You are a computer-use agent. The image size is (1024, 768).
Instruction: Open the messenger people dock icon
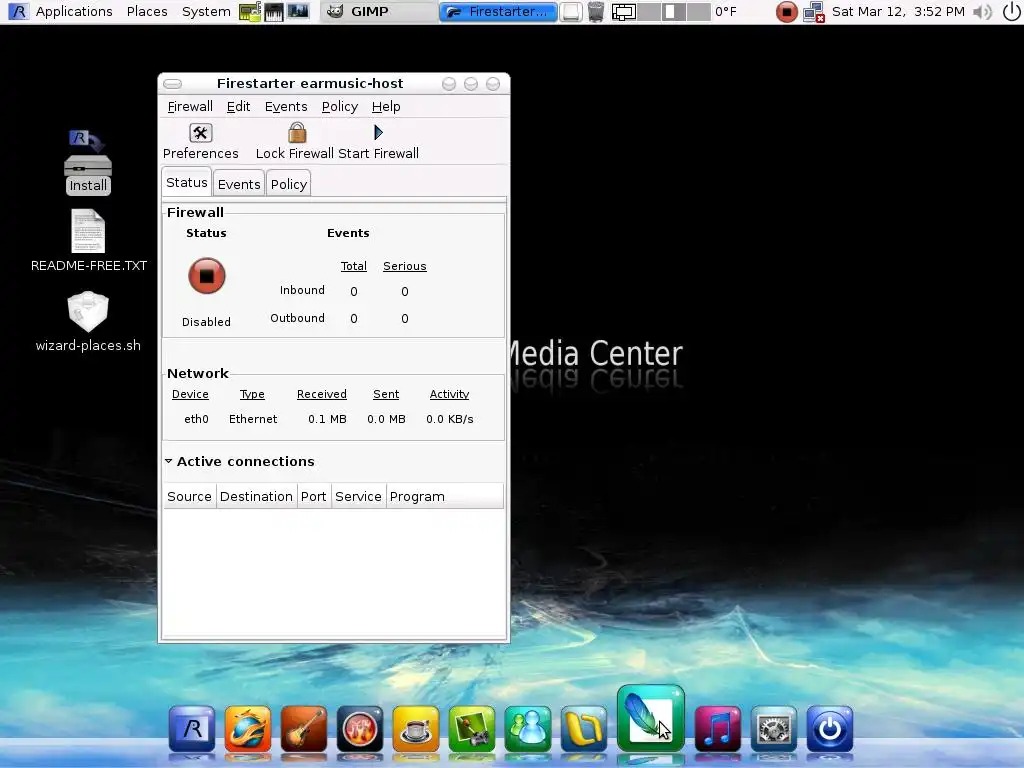(528, 728)
